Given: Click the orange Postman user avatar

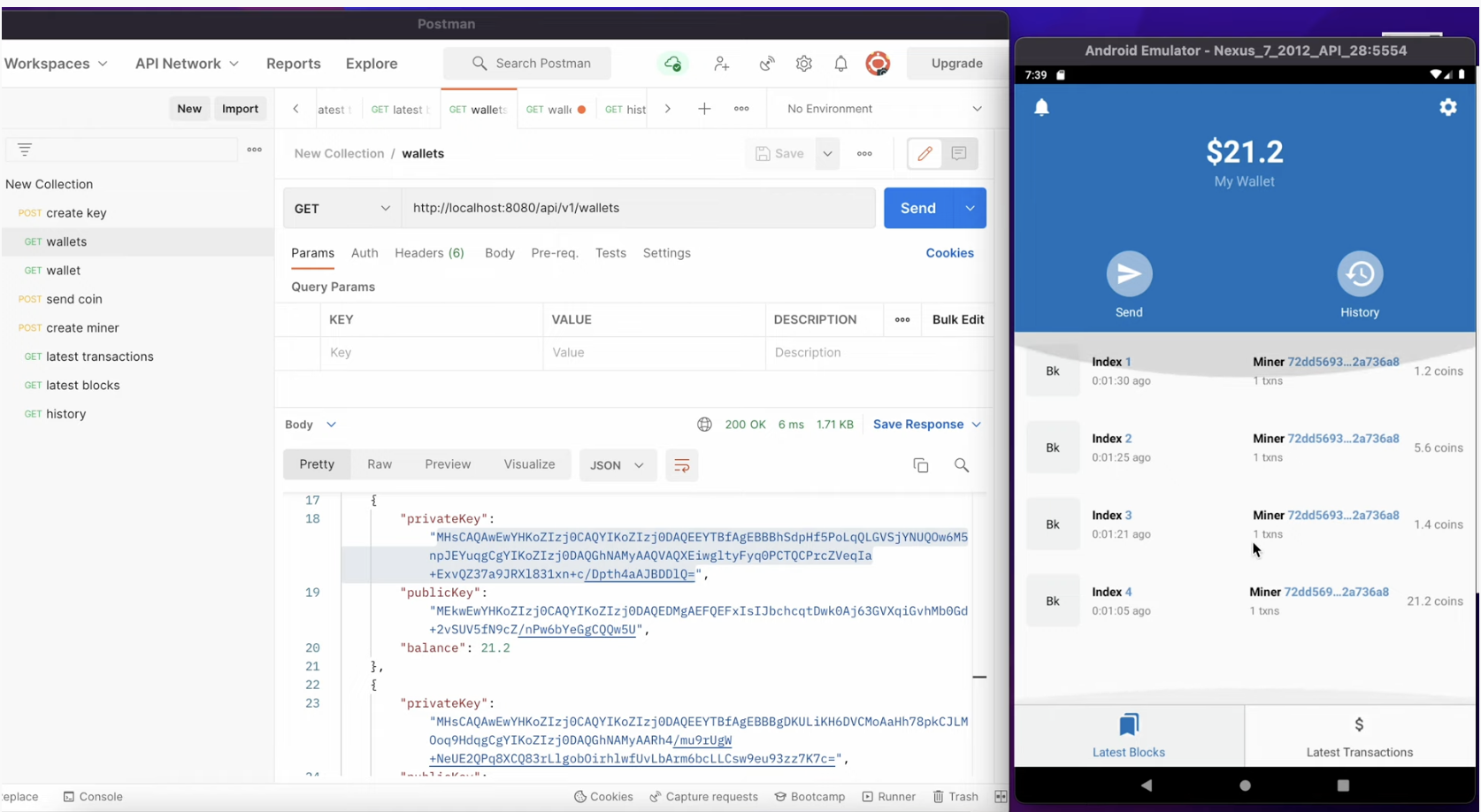Looking at the screenshot, I should point(878,64).
